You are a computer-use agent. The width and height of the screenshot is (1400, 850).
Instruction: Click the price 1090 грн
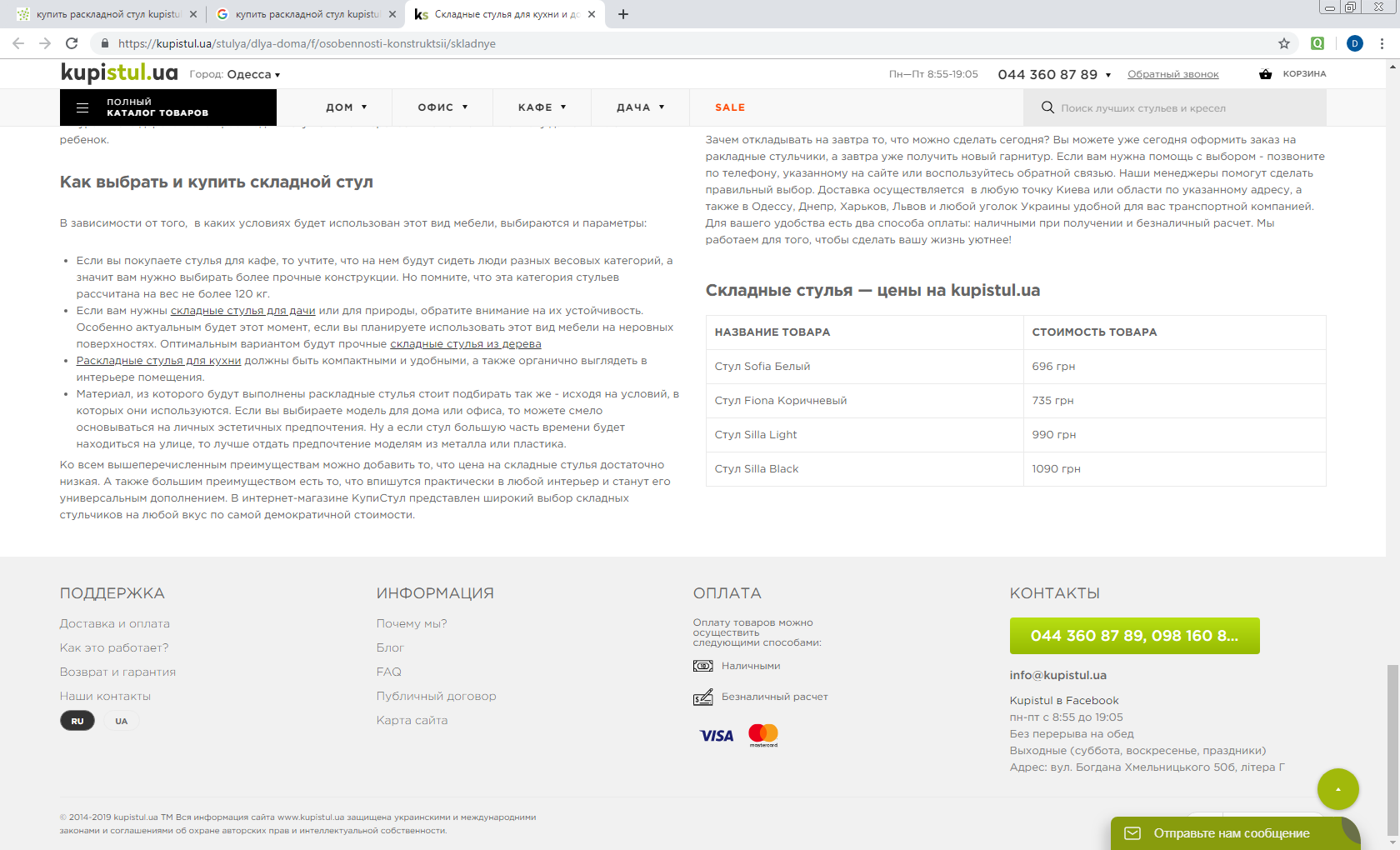click(x=1056, y=468)
